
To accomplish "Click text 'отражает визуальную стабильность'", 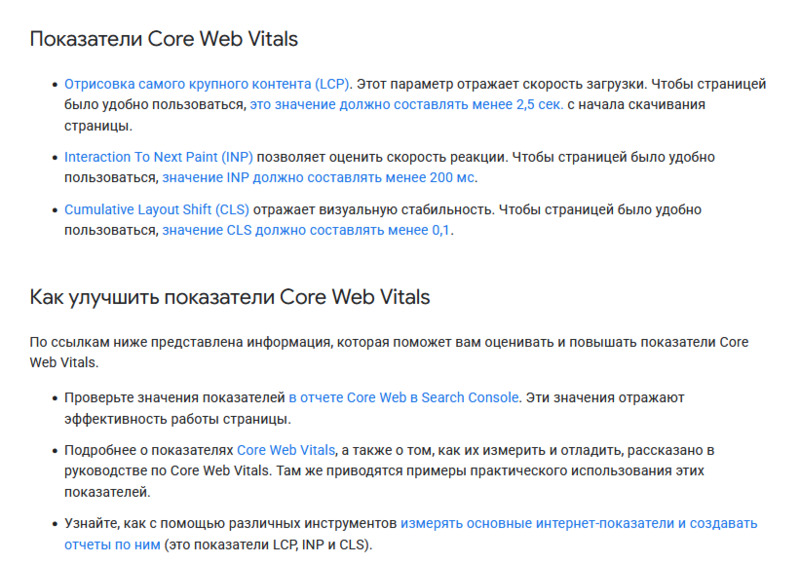I will 373,210.
